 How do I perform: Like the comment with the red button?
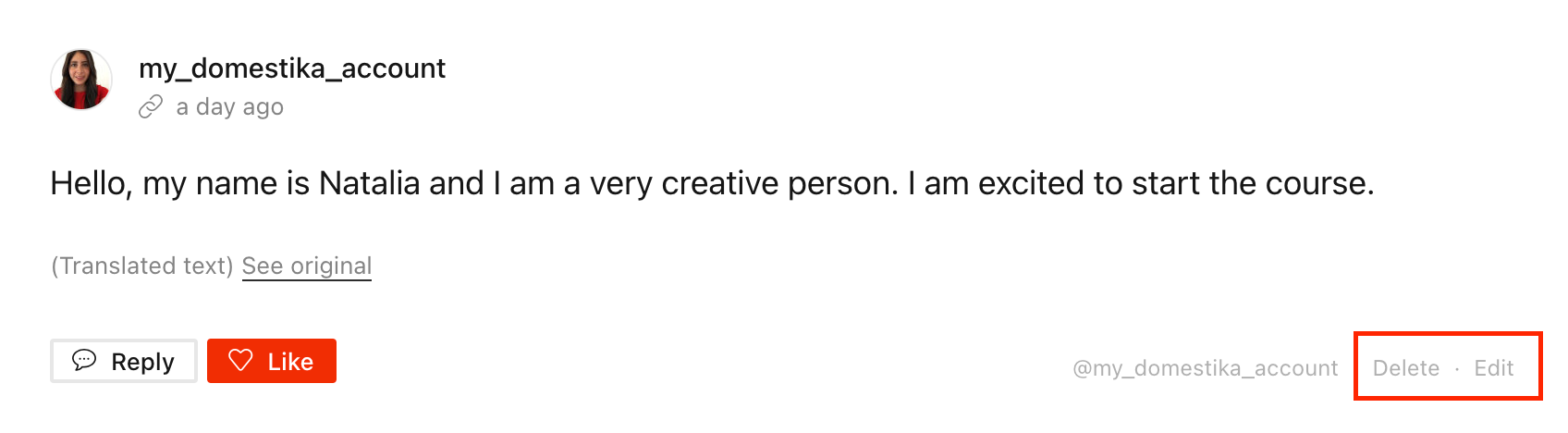(x=272, y=361)
